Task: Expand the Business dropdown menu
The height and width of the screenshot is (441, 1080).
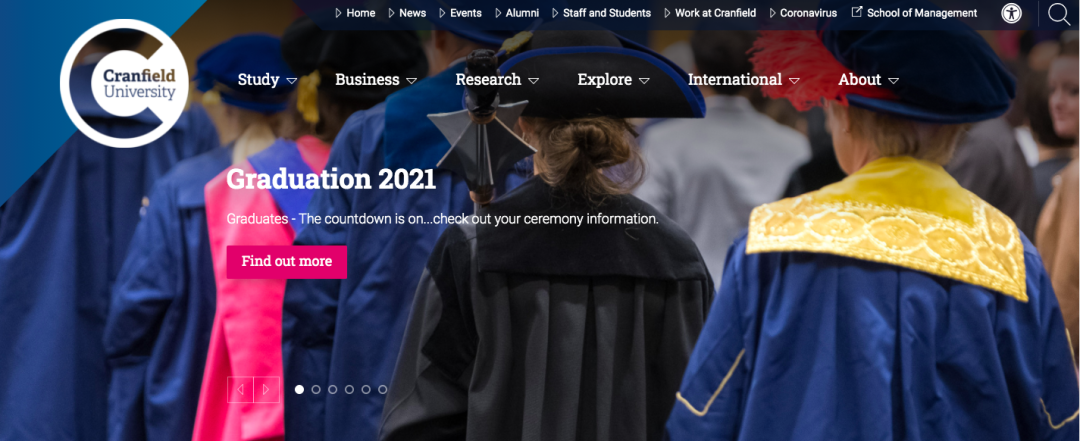Action: (376, 80)
